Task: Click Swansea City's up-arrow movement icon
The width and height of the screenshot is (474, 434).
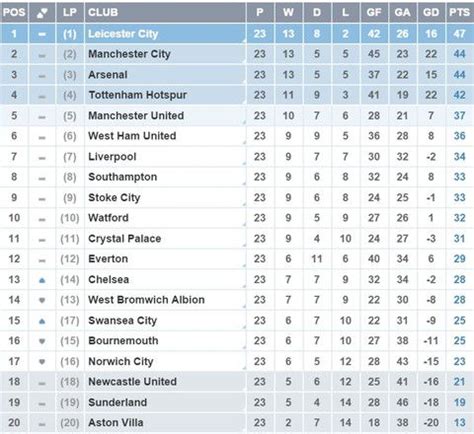Action: [x=42, y=321]
